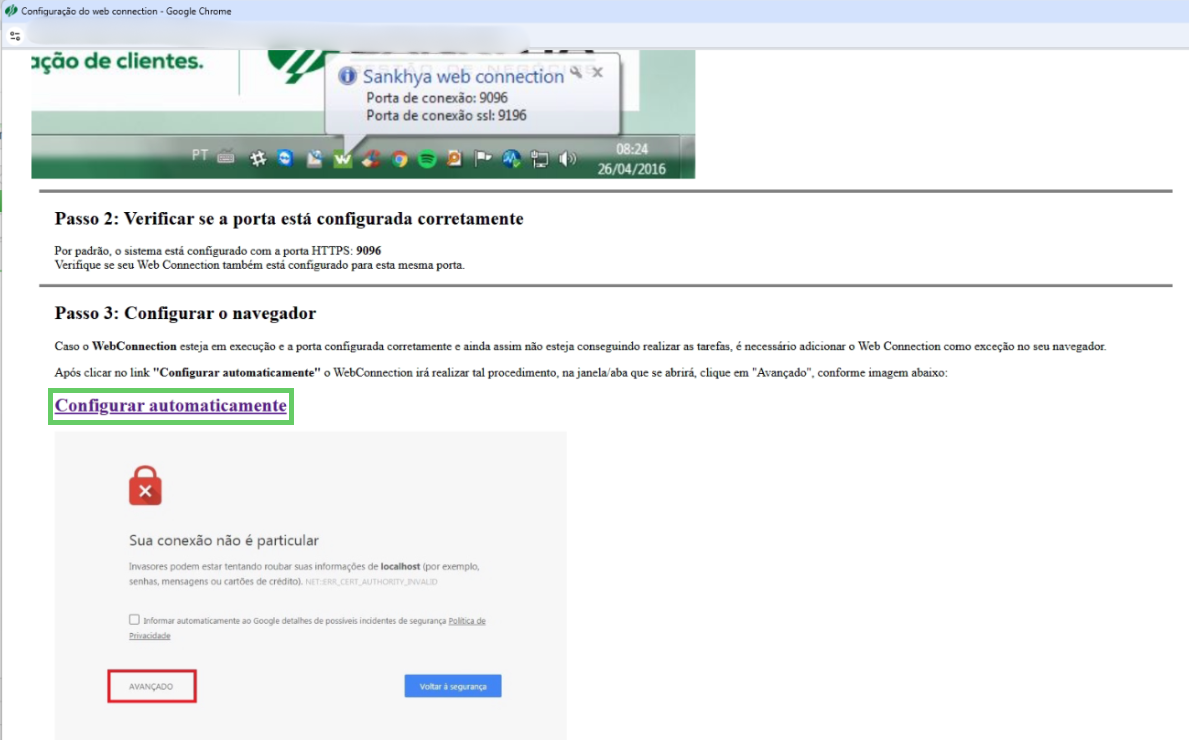Screen dimensions: 1189x740
Task: Click the keyboard icon next to PT in the pictured taskbar
Action: [226, 157]
